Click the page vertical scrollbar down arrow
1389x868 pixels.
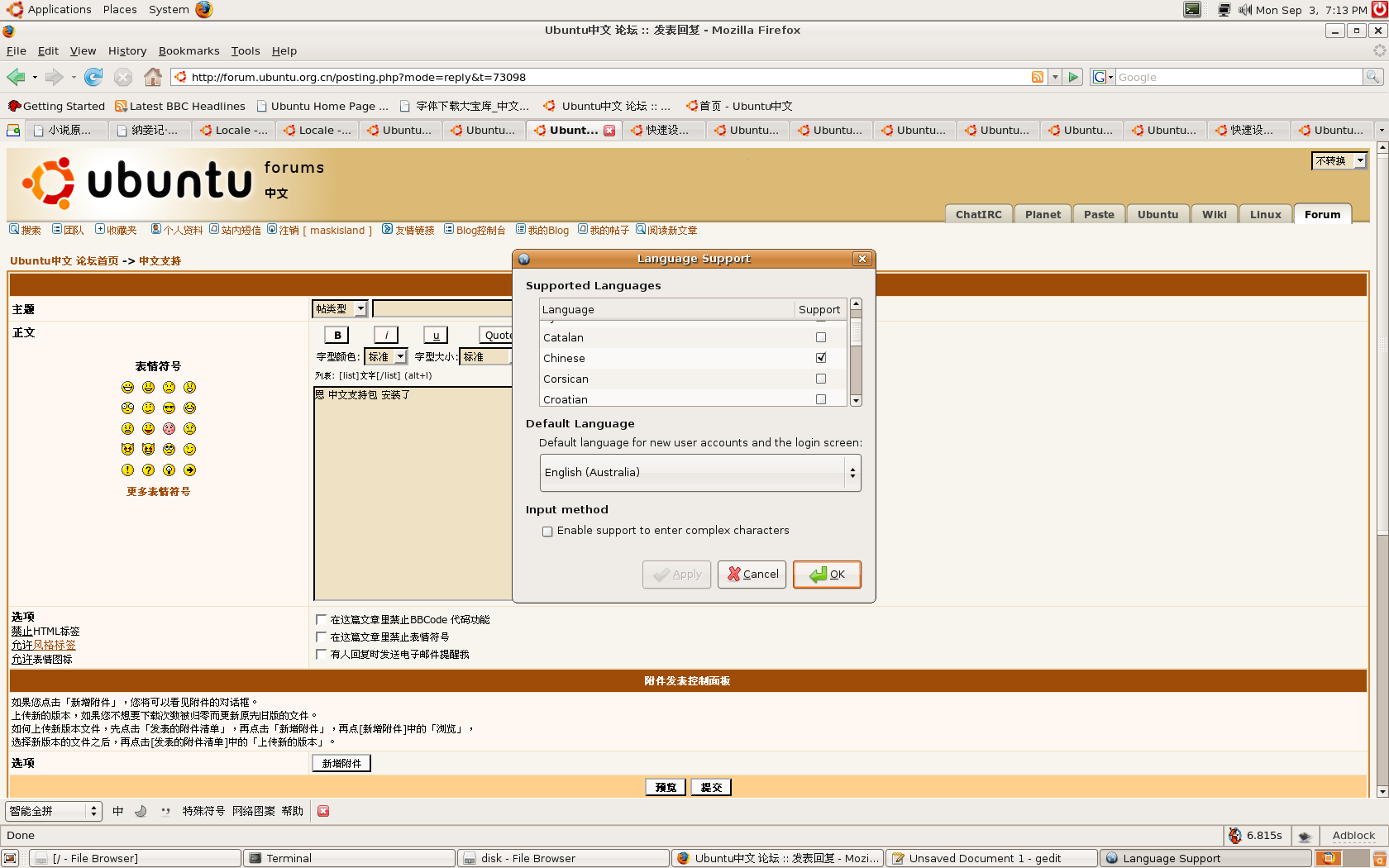tap(1382, 791)
